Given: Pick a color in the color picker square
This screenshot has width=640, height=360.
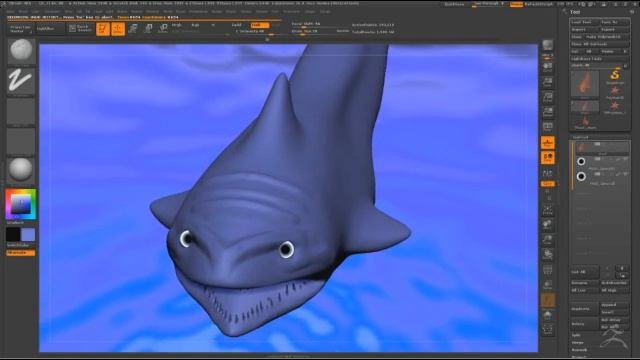Looking at the screenshot, I should [x=21, y=204].
